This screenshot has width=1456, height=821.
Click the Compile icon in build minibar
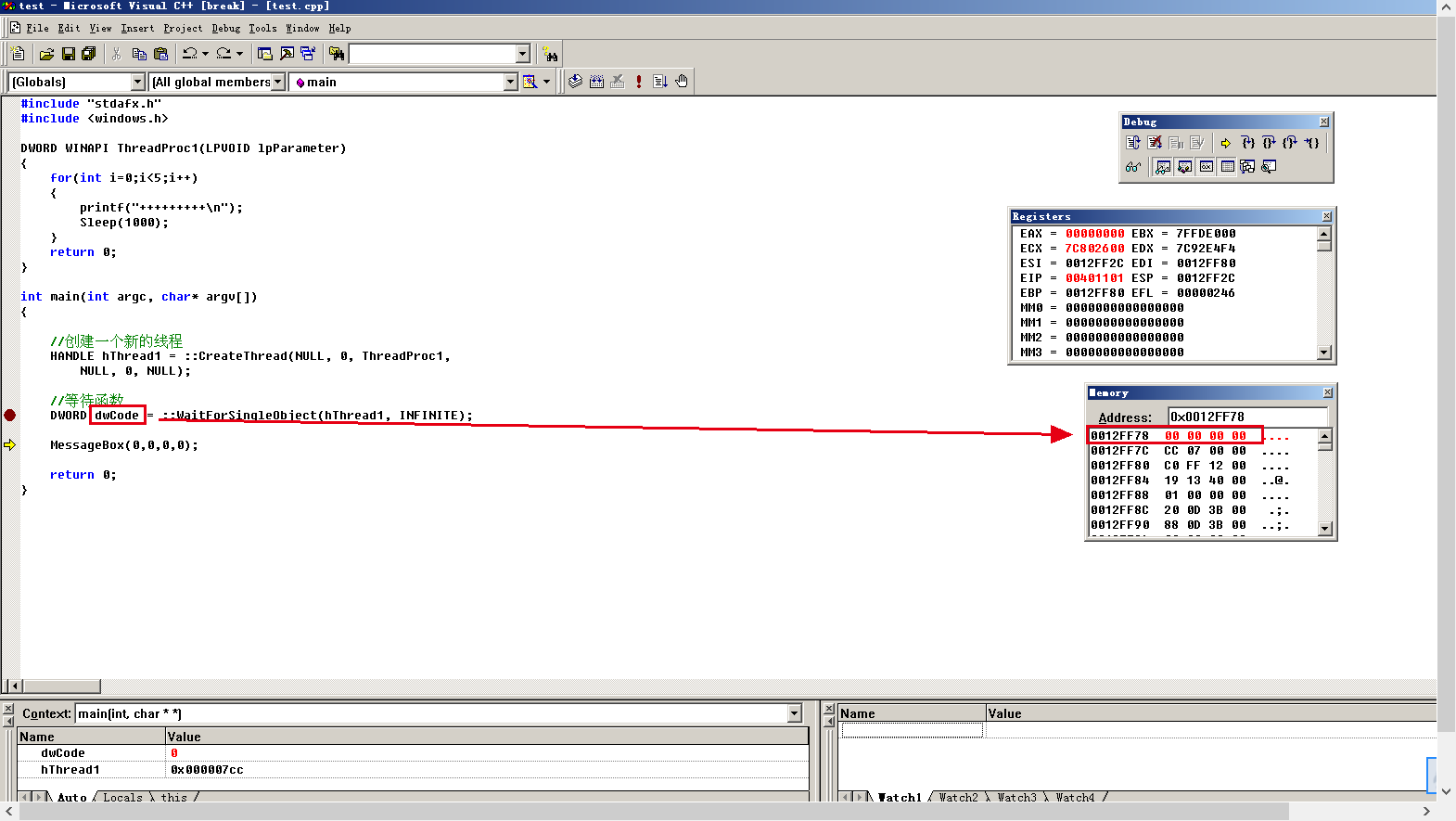(x=575, y=82)
